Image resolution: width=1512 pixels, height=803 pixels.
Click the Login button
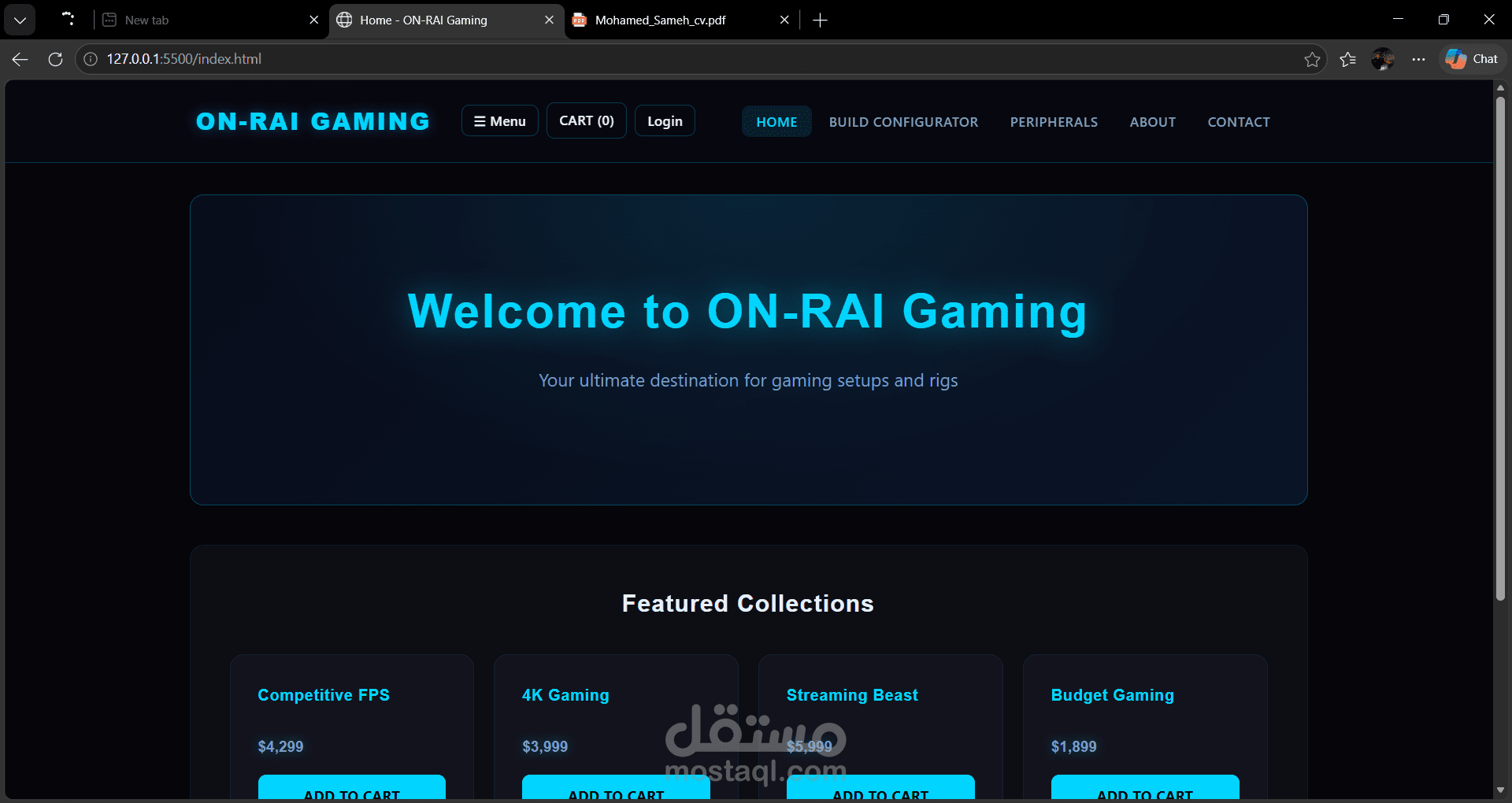[x=665, y=121]
